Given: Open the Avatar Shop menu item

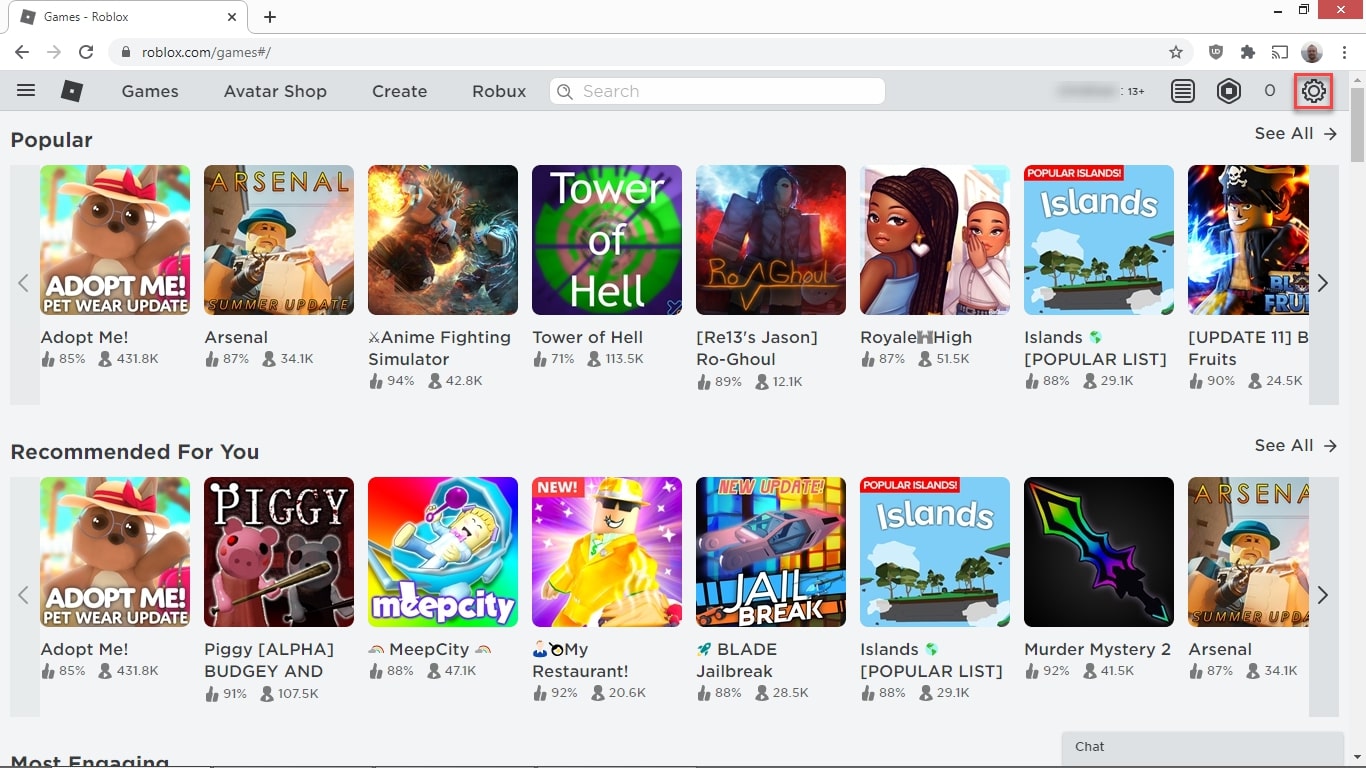Looking at the screenshot, I should coord(275,91).
